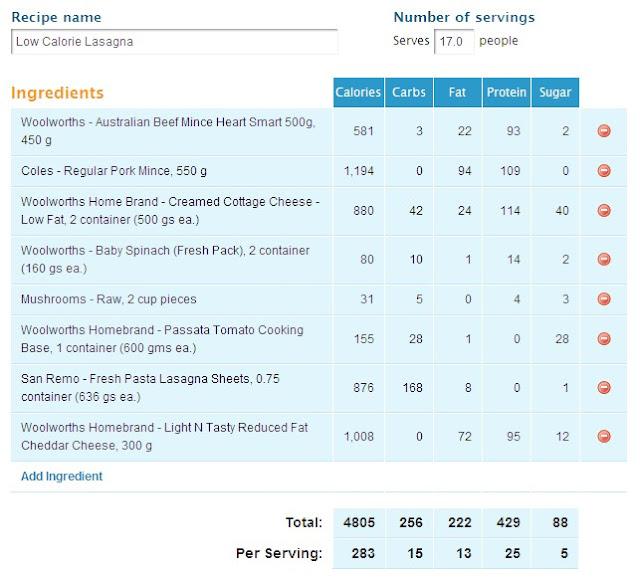This screenshot has width=640, height=579.
Task: Click the Per Serving label
Action: pyautogui.click(x=279, y=553)
